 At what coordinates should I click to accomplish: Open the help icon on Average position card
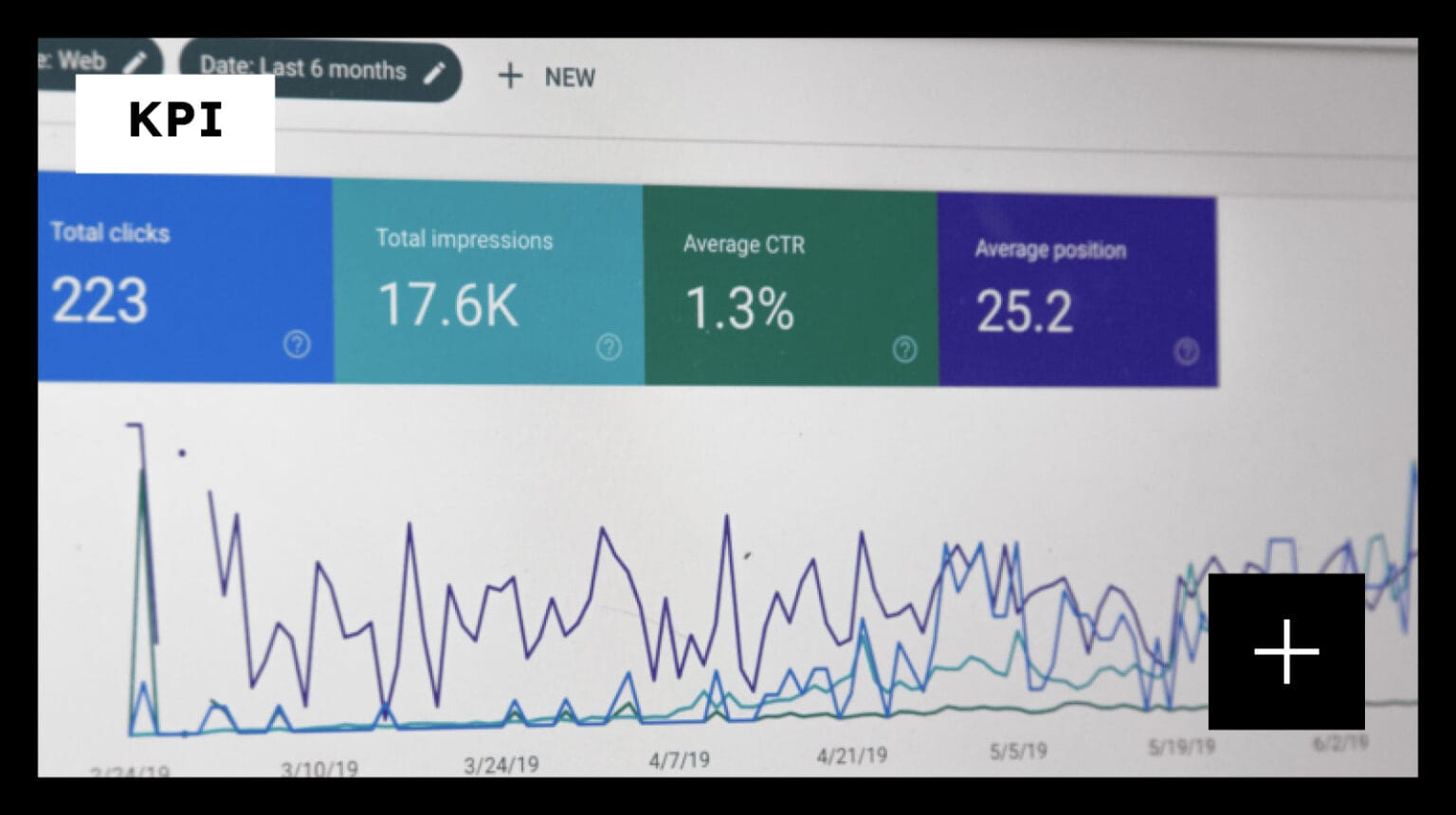click(1186, 352)
